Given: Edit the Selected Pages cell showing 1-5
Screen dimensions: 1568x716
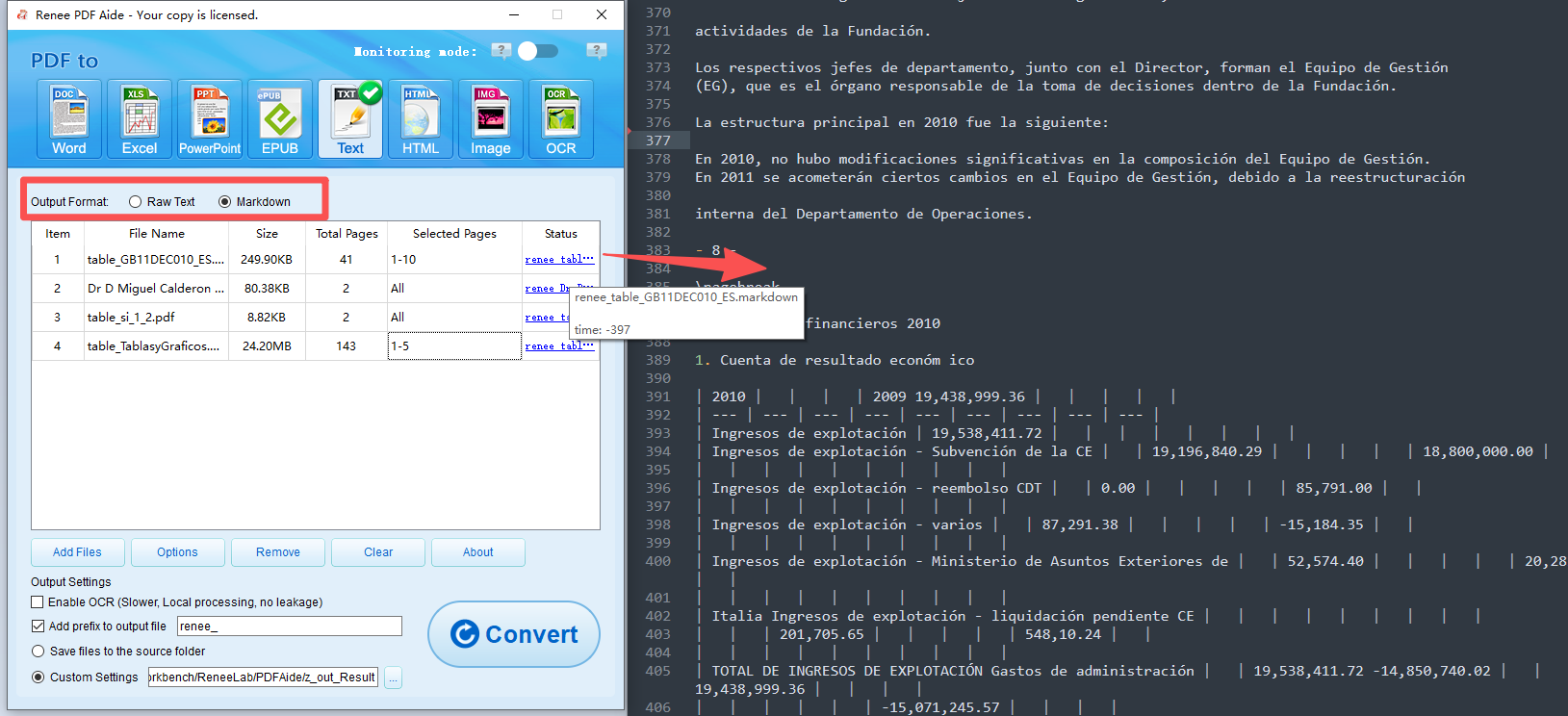Looking at the screenshot, I should coord(454,346).
